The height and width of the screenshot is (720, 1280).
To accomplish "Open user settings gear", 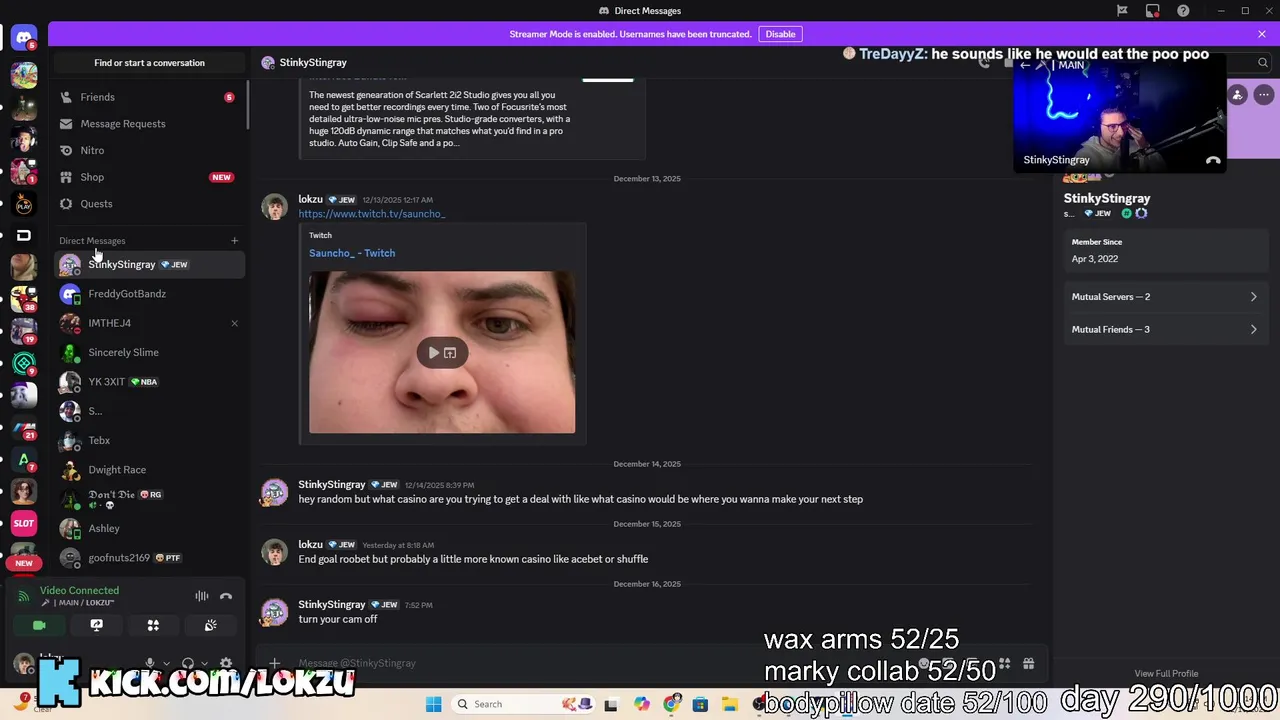I will coord(226,663).
